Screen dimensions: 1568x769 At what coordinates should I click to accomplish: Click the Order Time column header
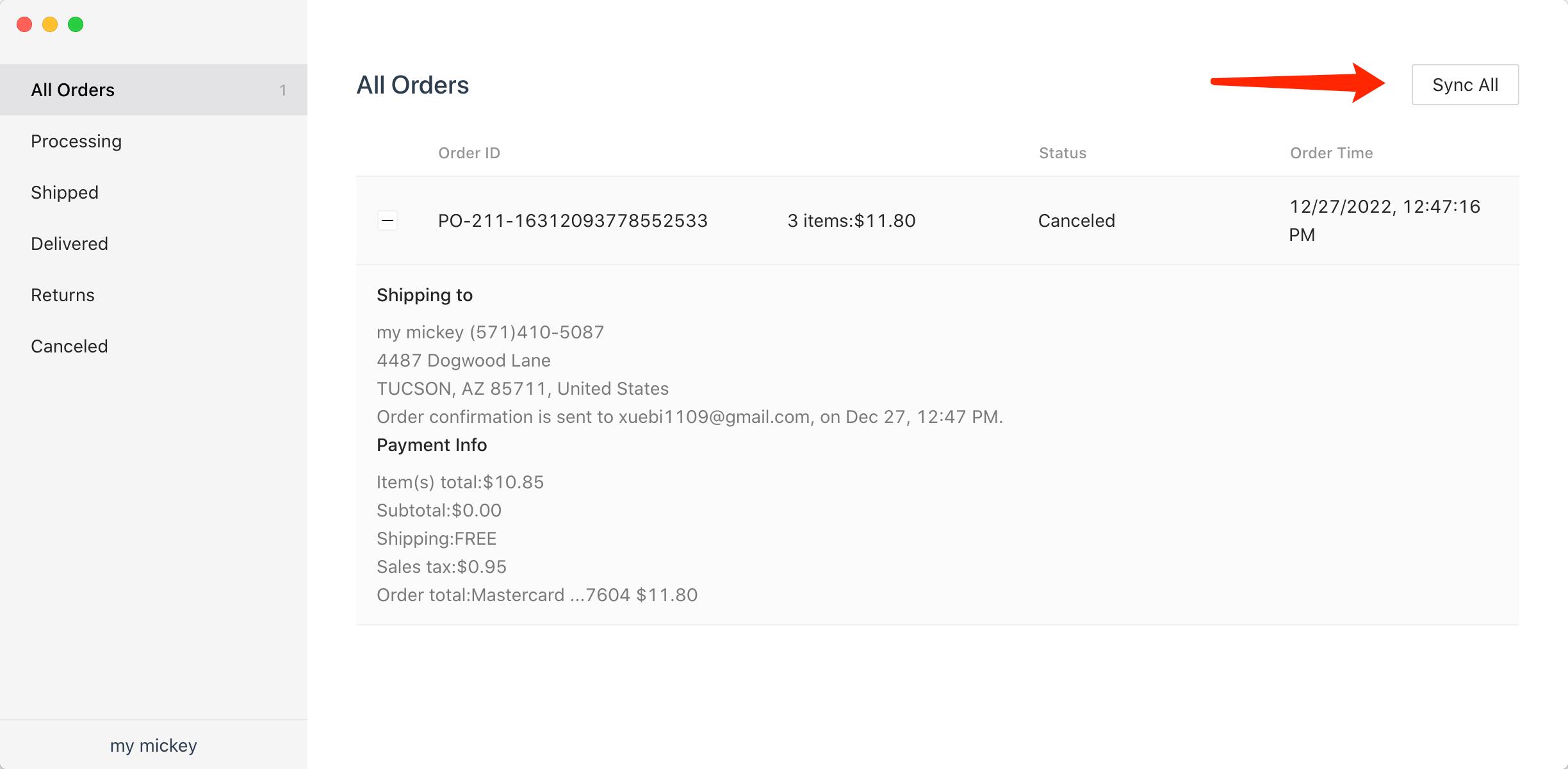[1331, 153]
